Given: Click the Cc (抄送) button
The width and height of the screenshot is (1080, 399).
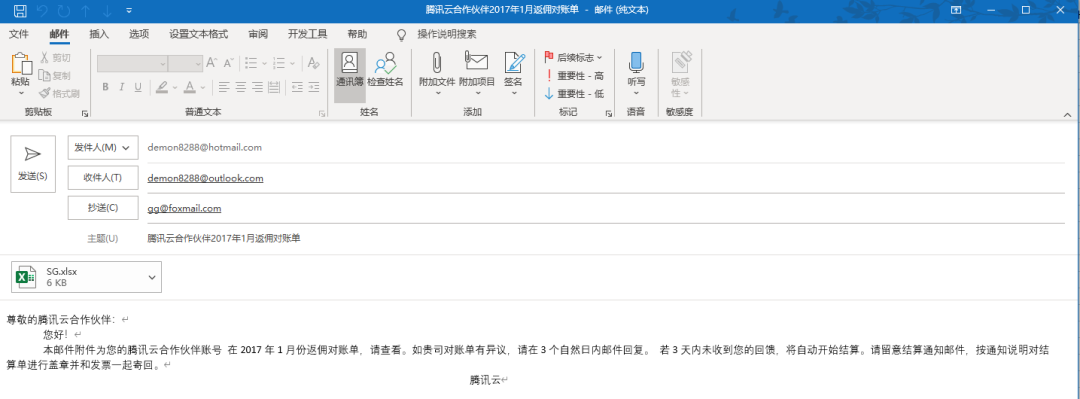Looking at the screenshot, I should (x=103, y=207).
